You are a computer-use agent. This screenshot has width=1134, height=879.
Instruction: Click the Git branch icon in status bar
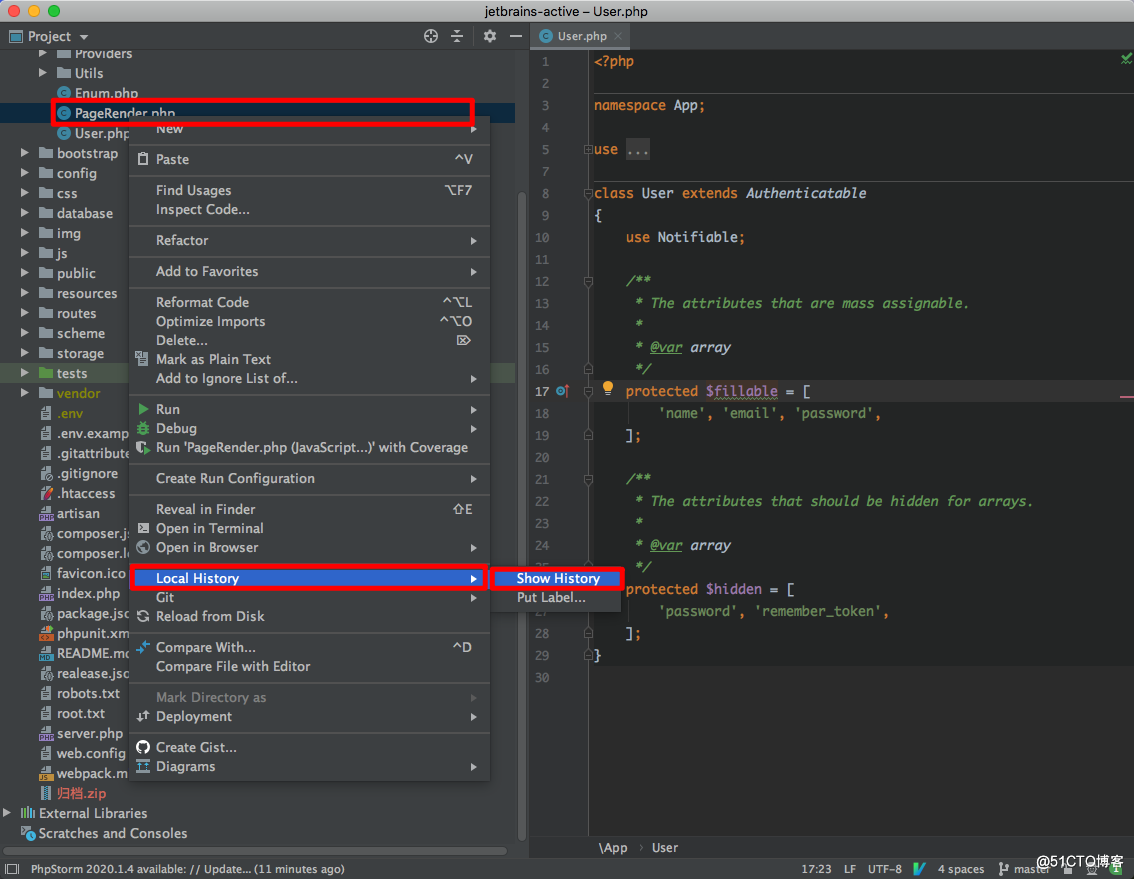tap(1003, 868)
